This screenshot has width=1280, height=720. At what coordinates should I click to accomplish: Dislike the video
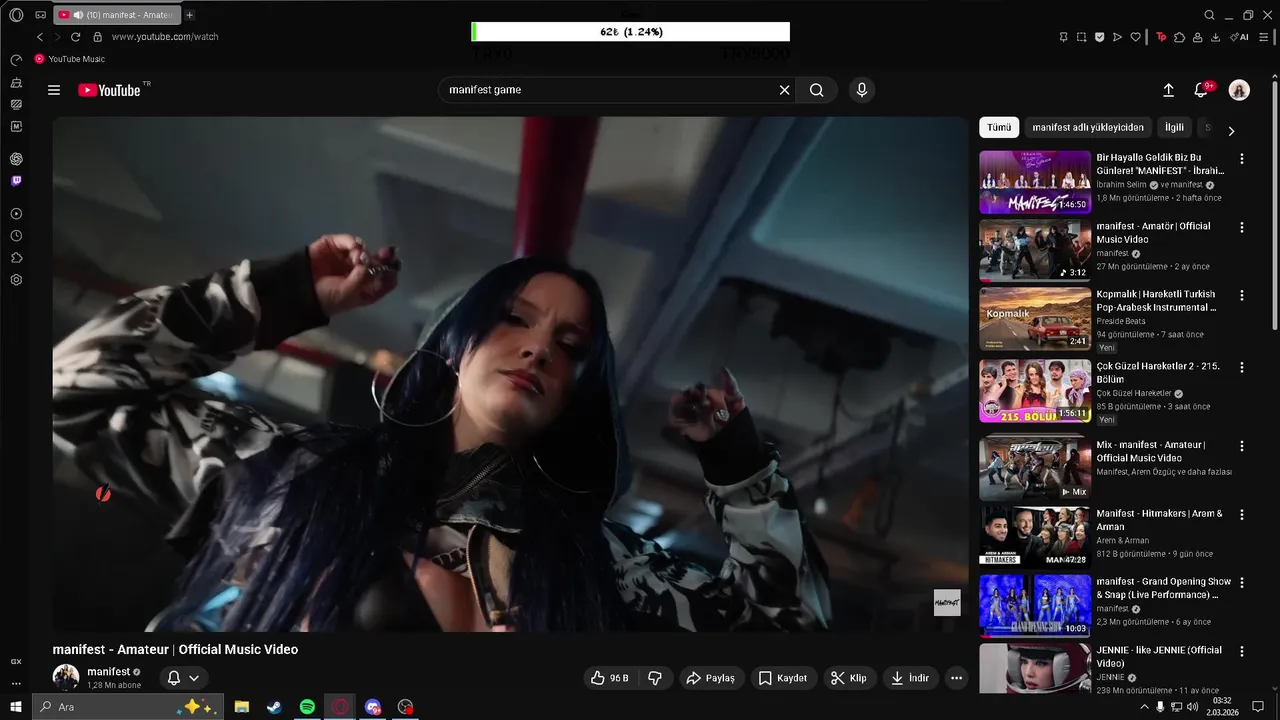pyautogui.click(x=655, y=678)
